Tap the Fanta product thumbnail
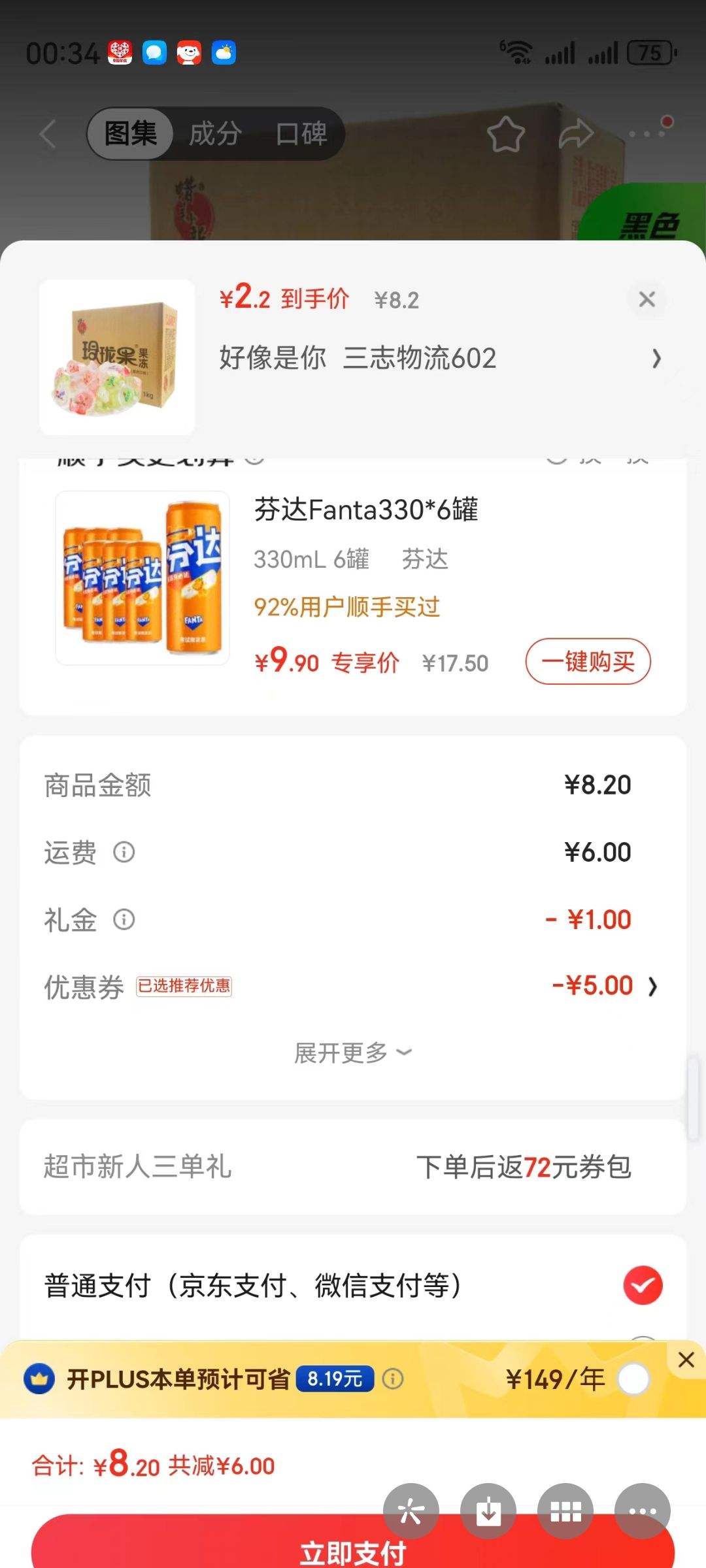The height and width of the screenshot is (1568, 706). click(143, 578)
